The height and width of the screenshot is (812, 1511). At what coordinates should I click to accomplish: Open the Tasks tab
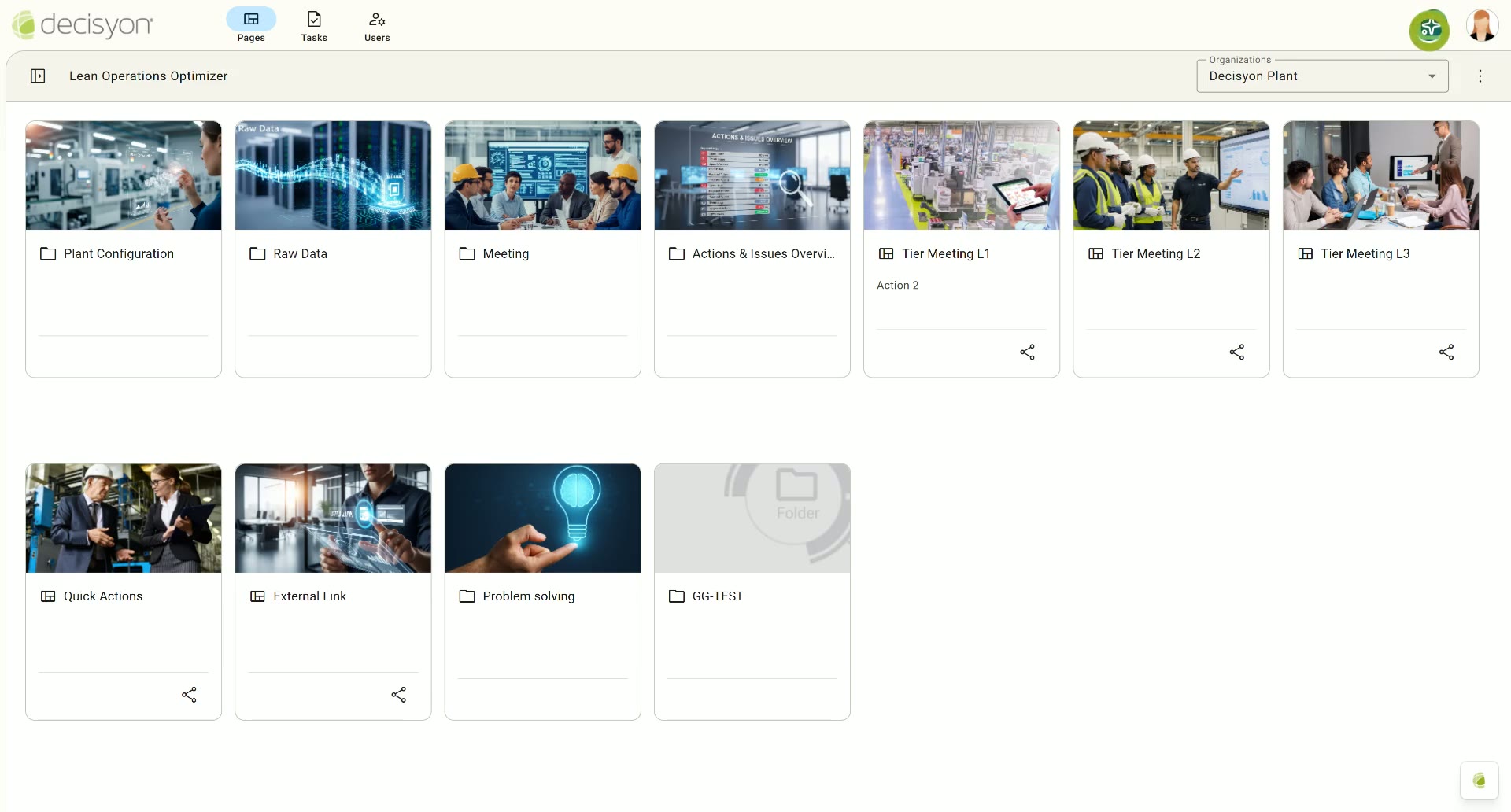(314, 25)
